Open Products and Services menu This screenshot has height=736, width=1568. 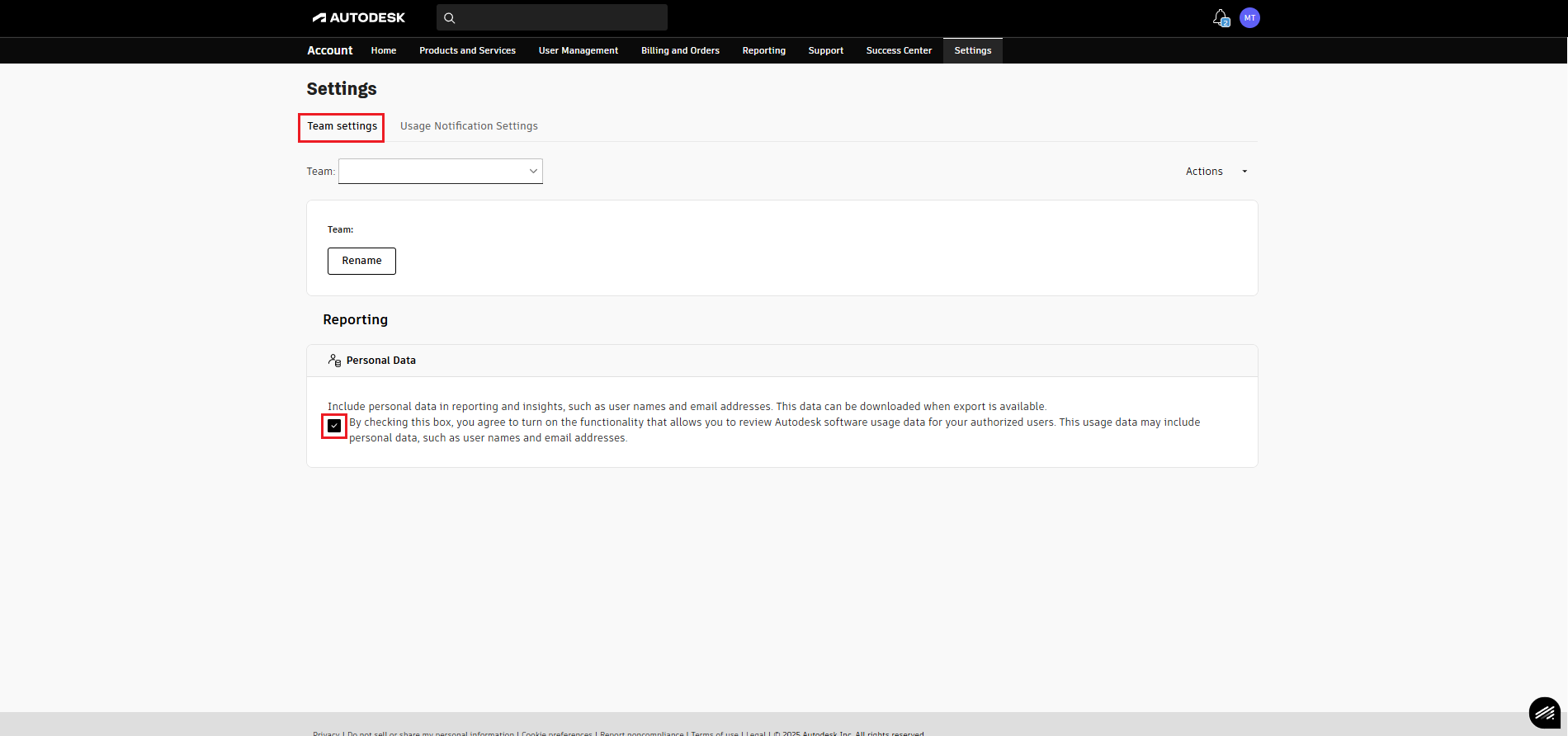coord(467,50)
